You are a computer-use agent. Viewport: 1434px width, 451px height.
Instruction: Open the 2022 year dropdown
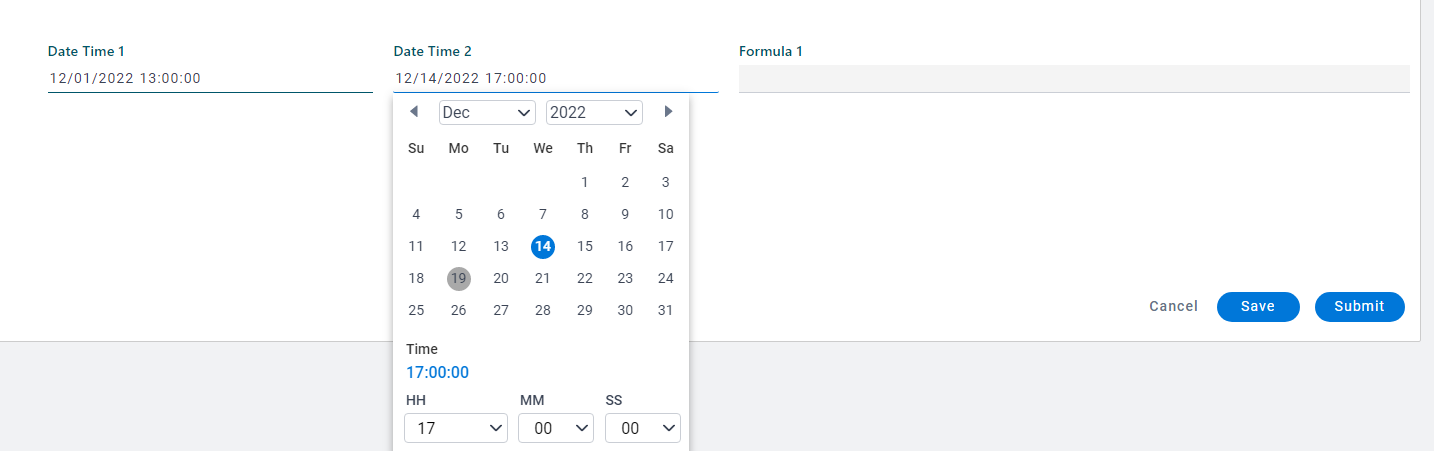(594, 113)
